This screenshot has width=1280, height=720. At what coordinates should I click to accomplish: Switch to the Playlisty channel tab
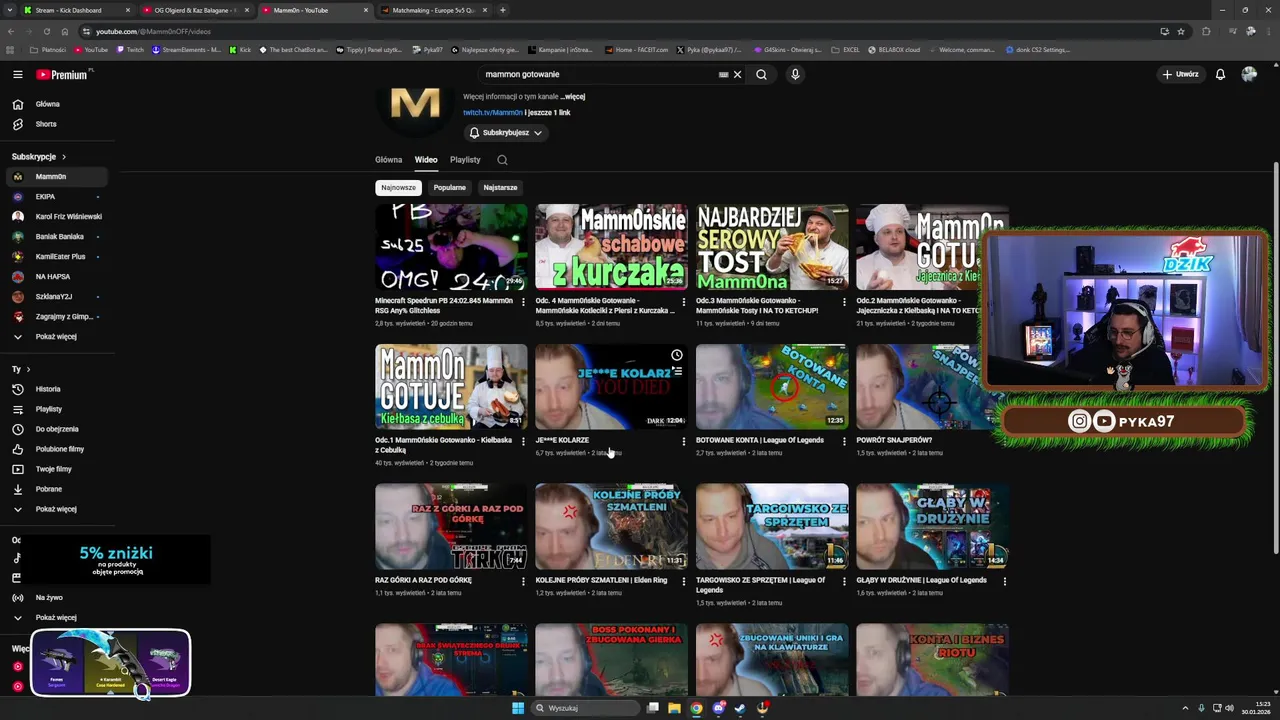[465, 160]
